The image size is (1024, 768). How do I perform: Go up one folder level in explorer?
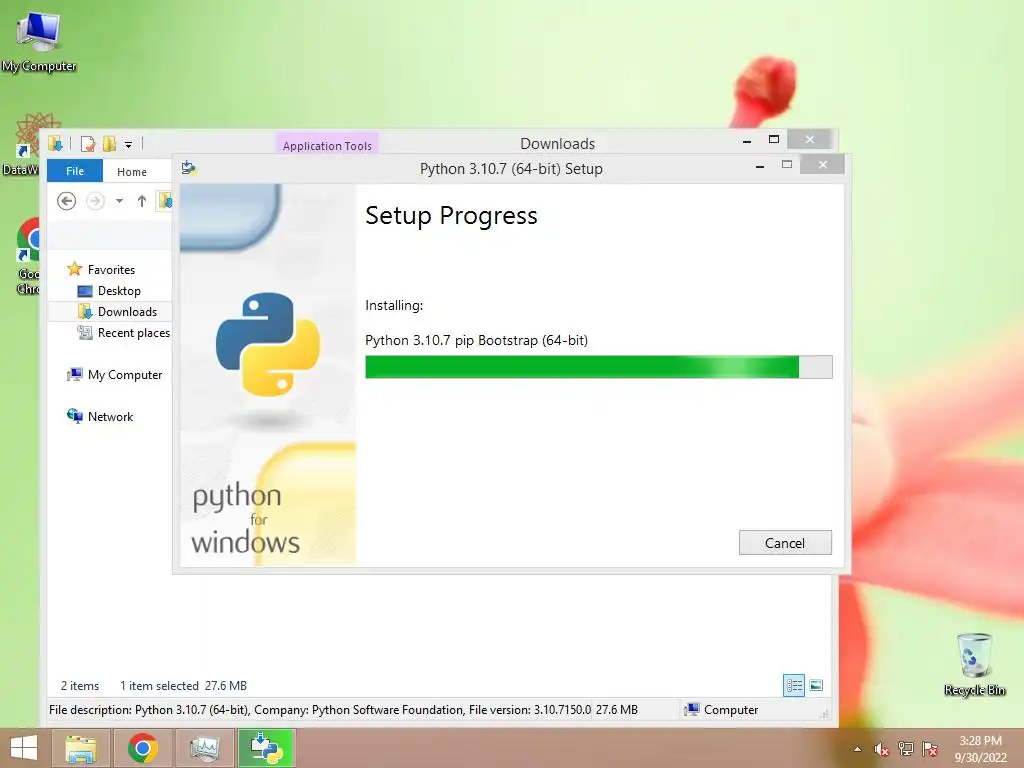coord(142,201)
